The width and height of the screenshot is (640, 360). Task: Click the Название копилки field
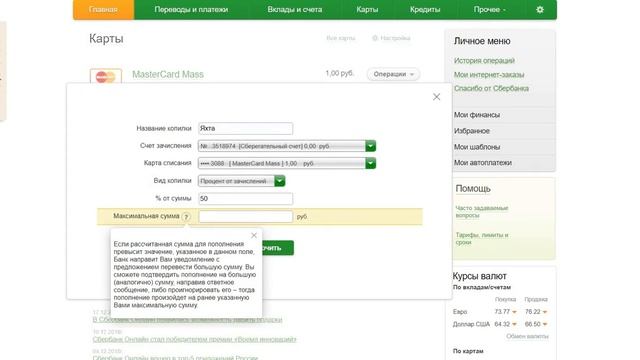[x=245, y=128]
